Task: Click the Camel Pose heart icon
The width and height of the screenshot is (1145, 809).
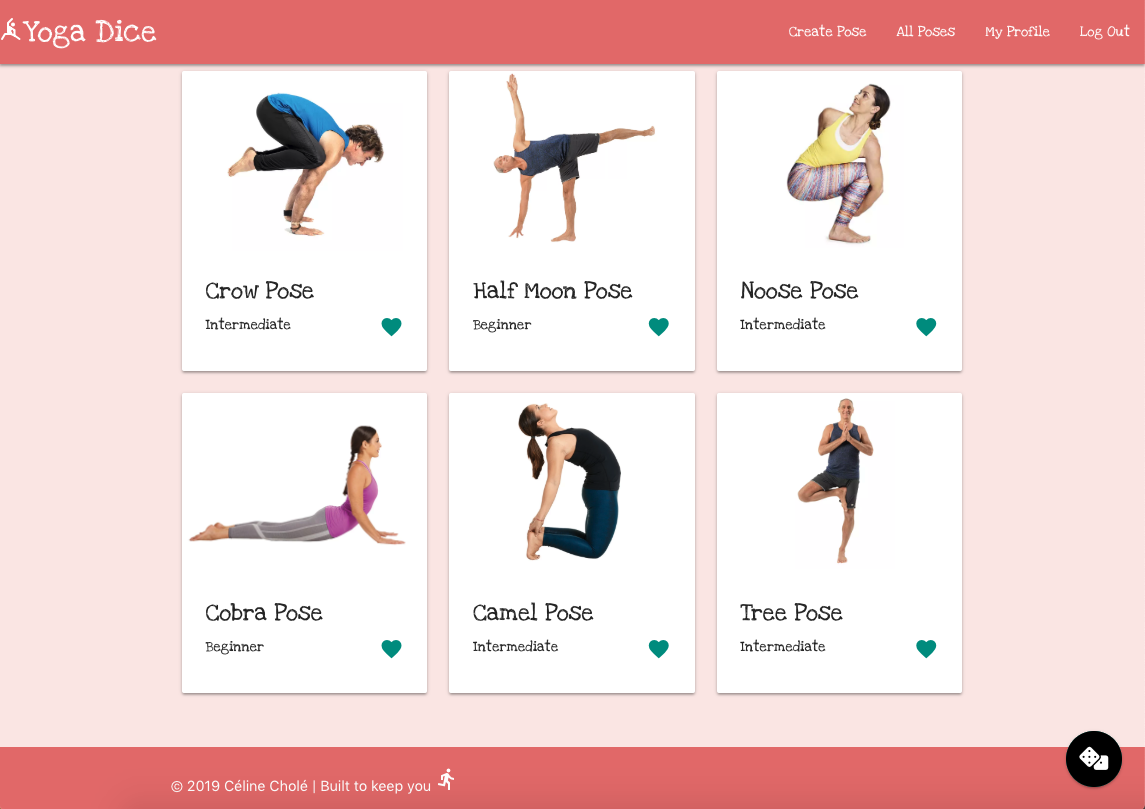Action: click(659, 648)
